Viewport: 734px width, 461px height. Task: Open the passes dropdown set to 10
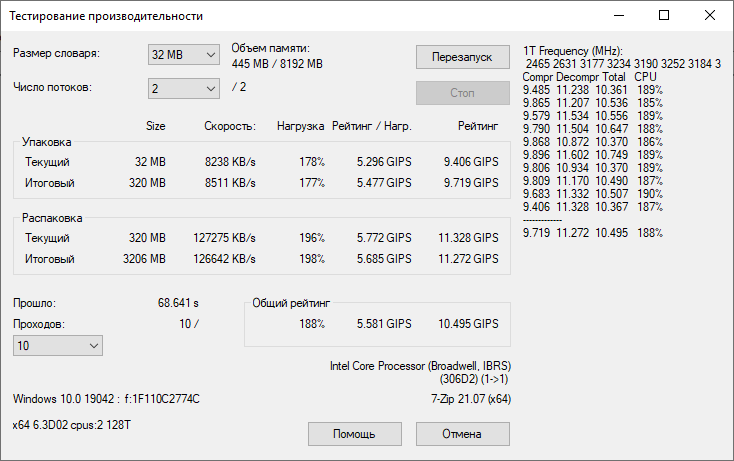[57, 345]
